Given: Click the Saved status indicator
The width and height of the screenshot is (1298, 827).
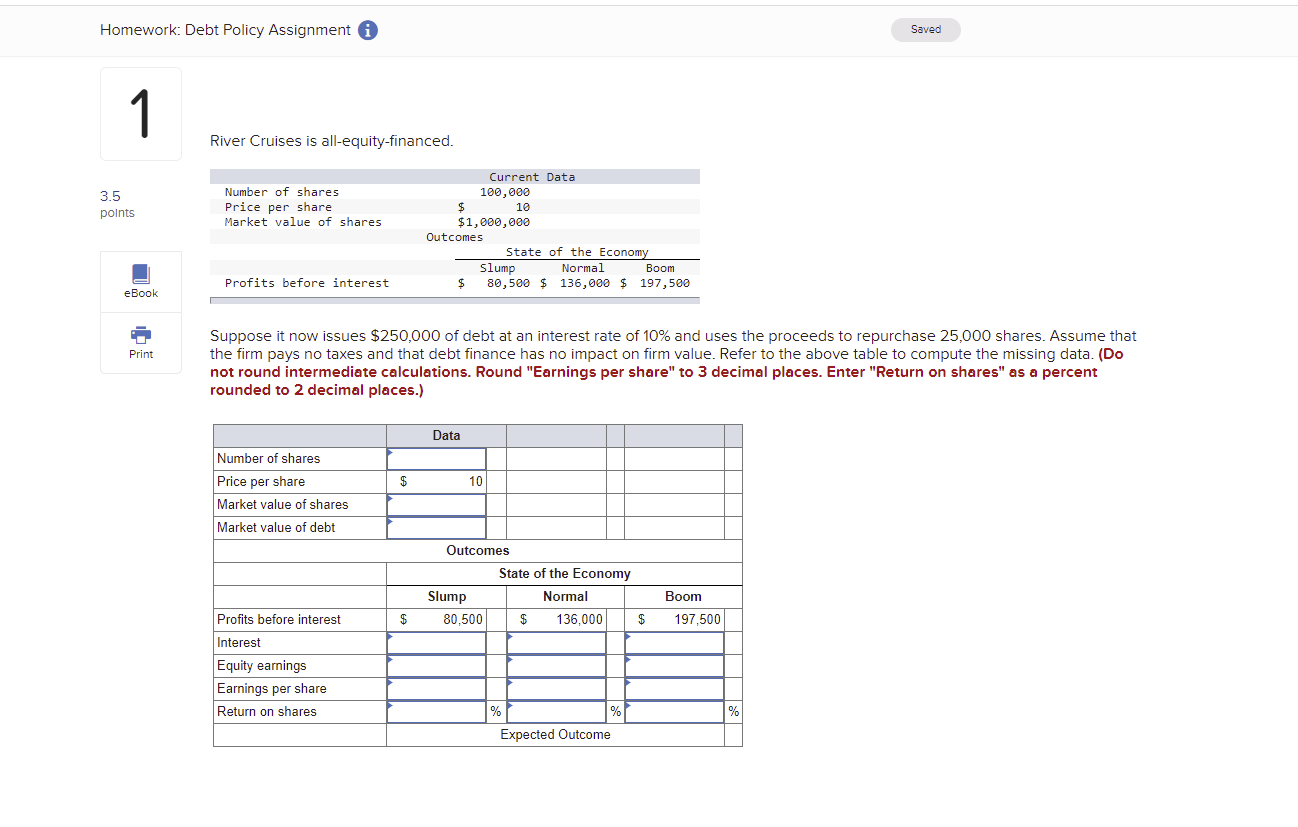Looking at the screenshot, I should click(925, 29).
